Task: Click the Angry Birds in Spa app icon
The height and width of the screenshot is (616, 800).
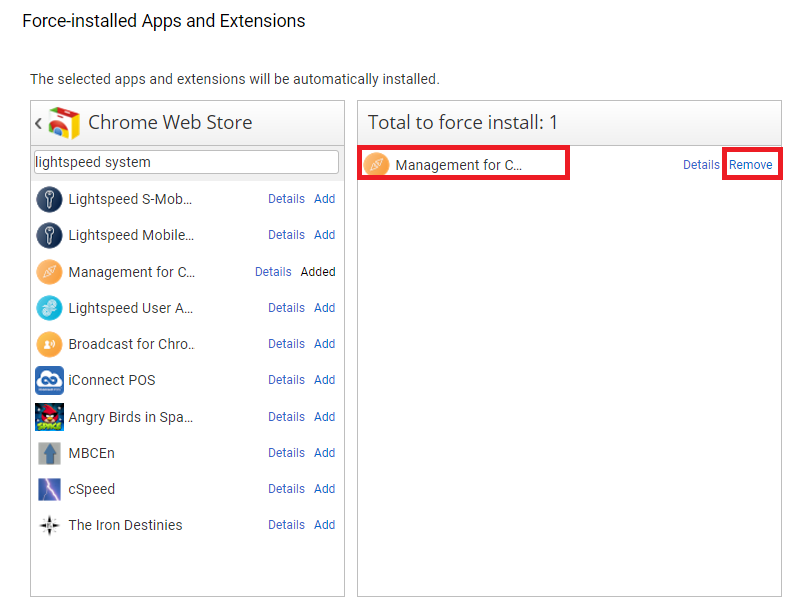Action: [49, 417]
